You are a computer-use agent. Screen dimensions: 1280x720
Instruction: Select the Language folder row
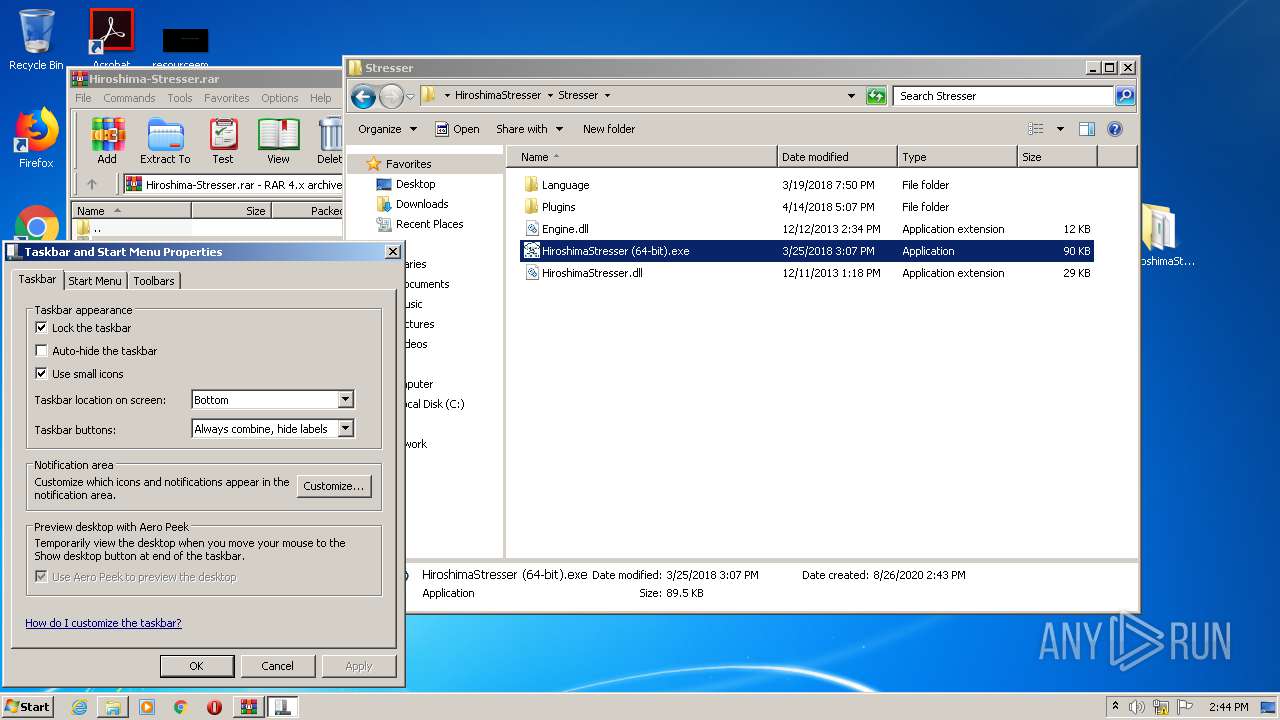tap(806, 185)
